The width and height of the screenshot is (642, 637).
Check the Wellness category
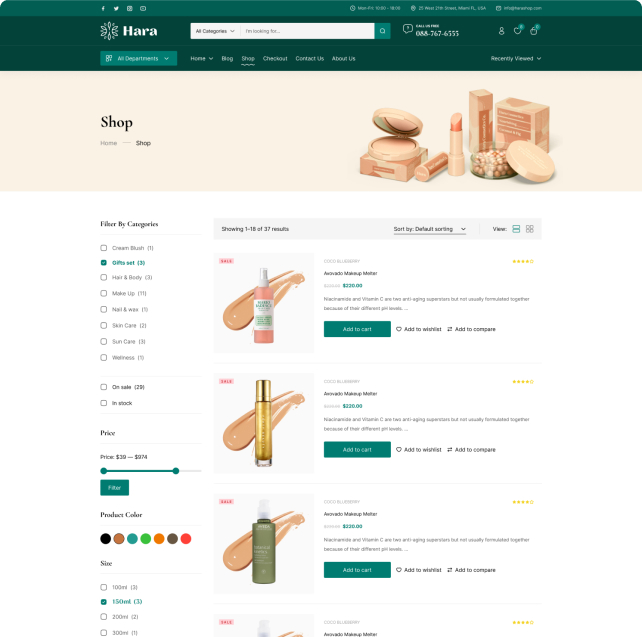104,357
